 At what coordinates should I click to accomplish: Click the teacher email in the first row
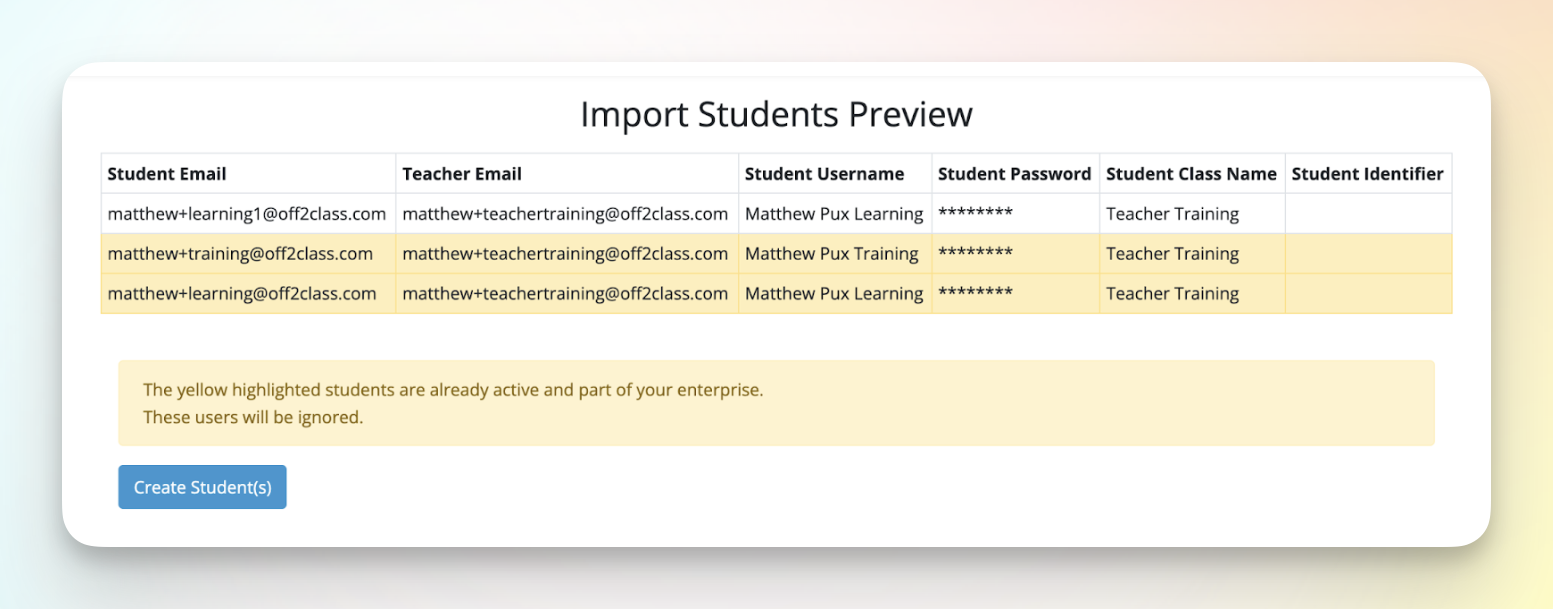[x=565, y=214]
